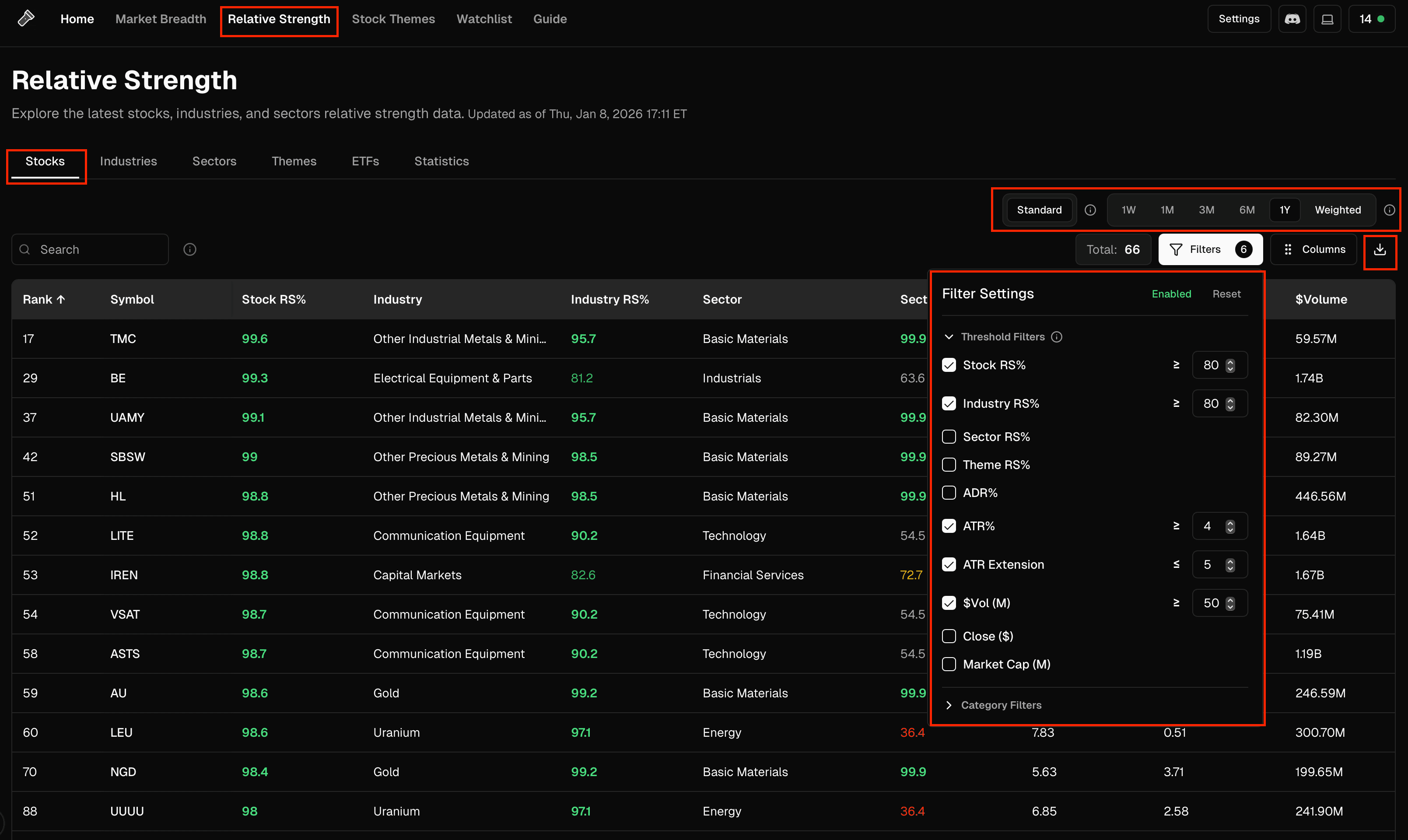Click the ATR% value stepper arrows

(1230, 526)
